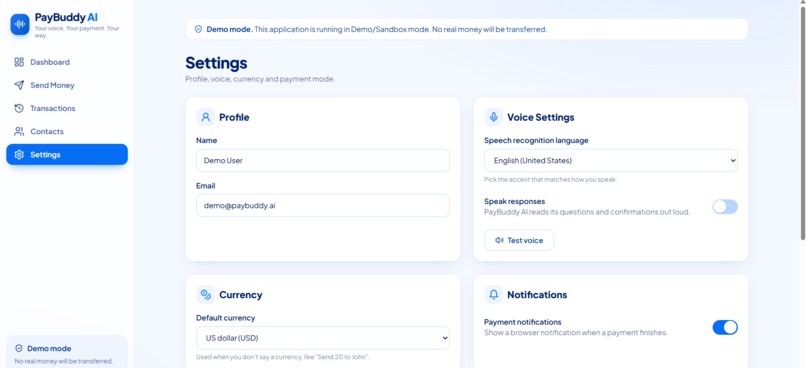Screen dimensions: 806x368
Task: Open the Speech recognition language dropdown
Action: pos(611,160)
